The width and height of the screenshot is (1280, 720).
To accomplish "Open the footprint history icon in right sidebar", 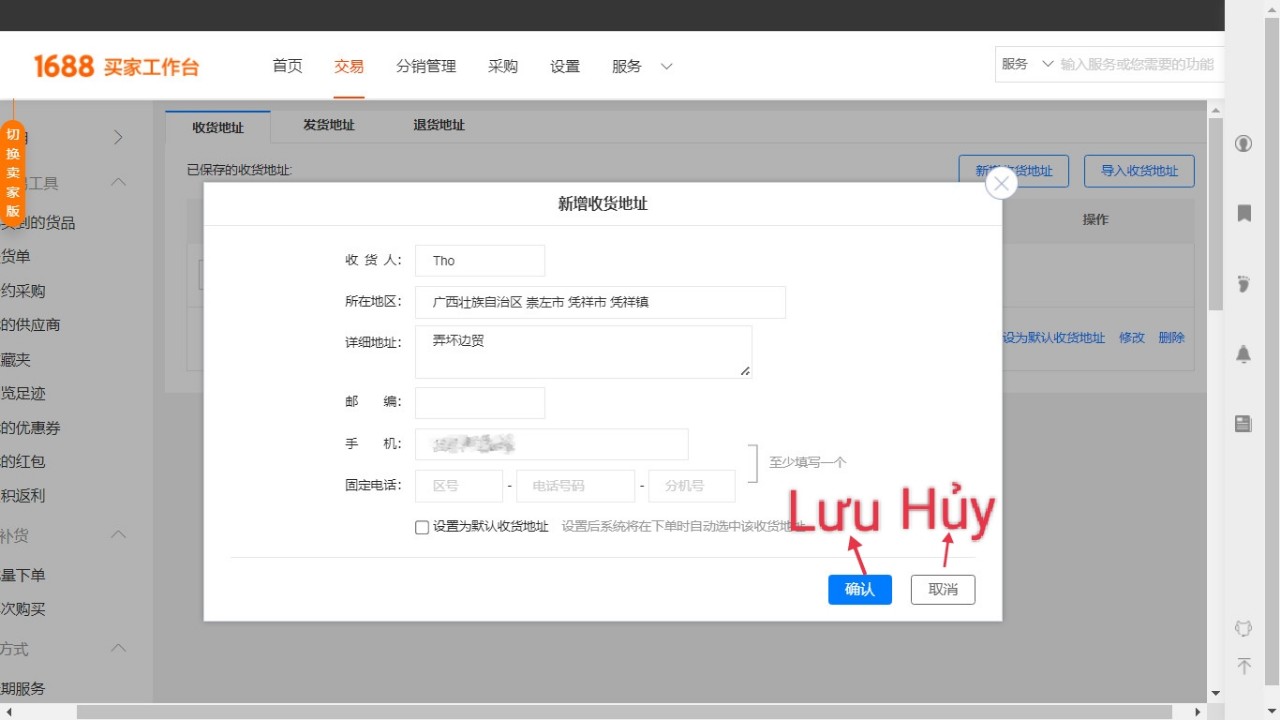I will [1244, 283].
